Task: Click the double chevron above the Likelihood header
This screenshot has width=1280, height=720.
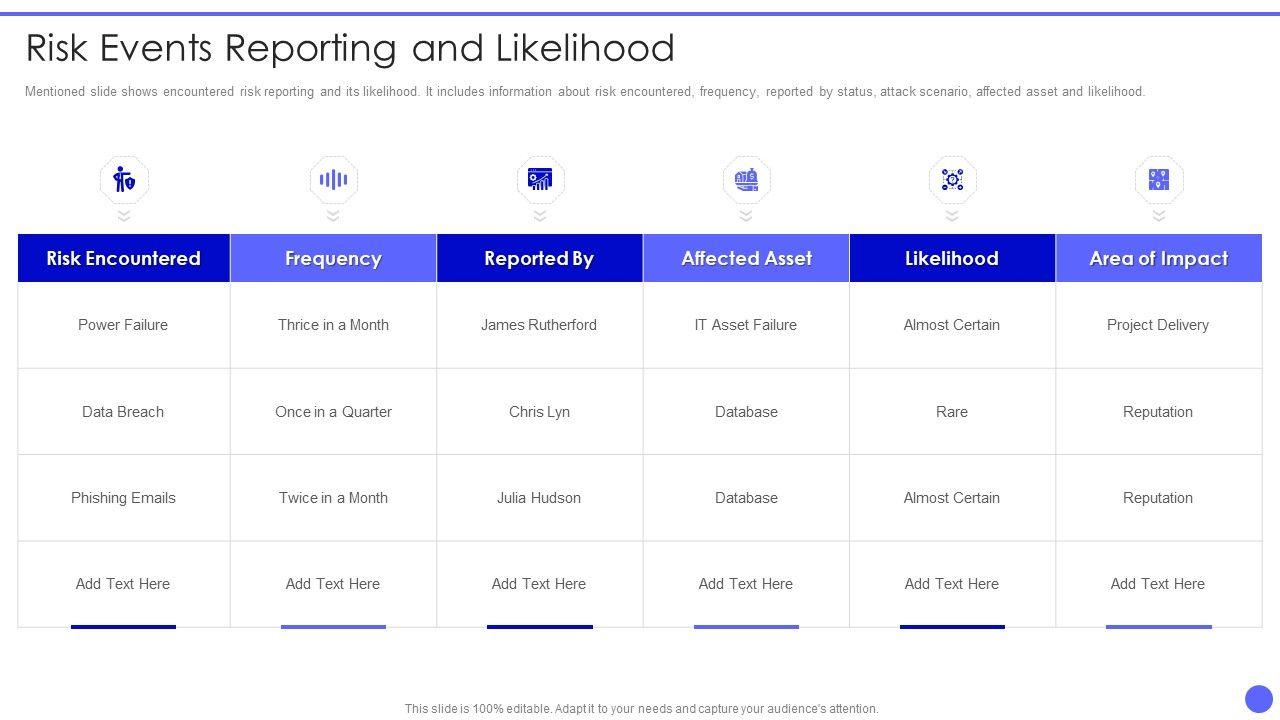Action: tap(952, 216)
